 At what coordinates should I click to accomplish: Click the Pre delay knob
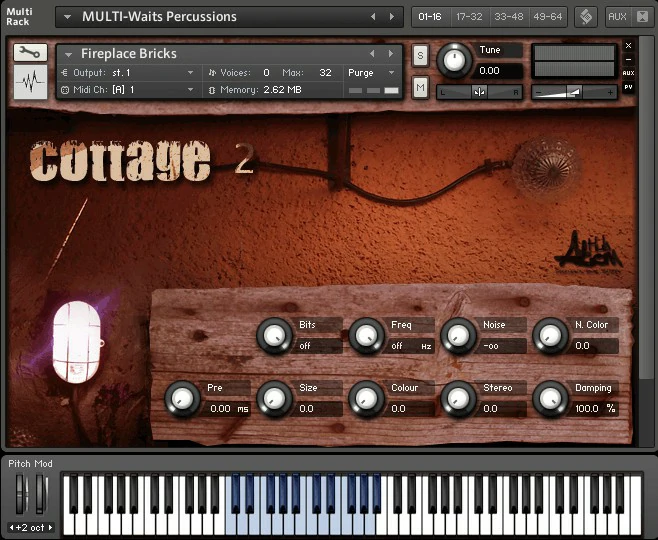pyautogui.click(x=182, y=399)
